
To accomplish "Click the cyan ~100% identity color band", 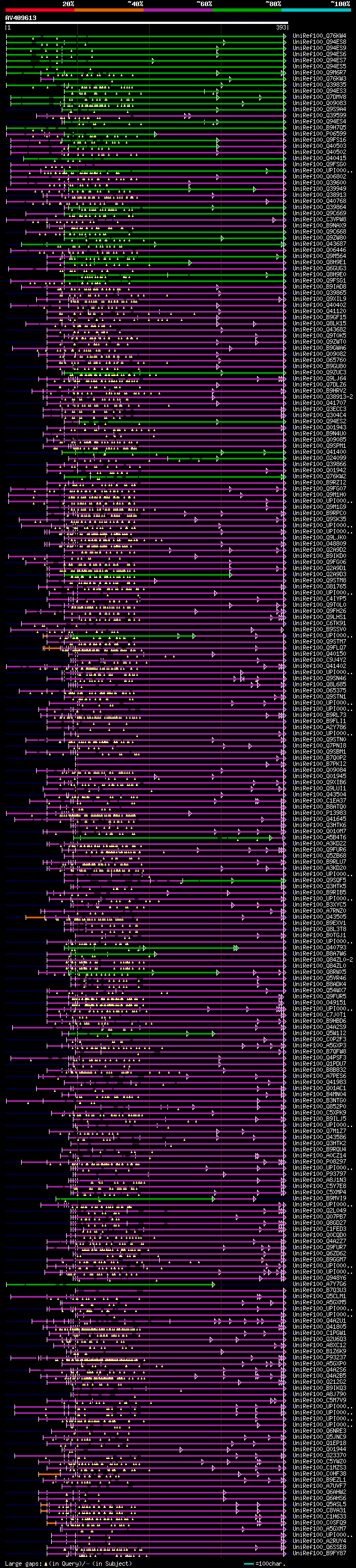I will pyautogui.click(x=317, y=10).
